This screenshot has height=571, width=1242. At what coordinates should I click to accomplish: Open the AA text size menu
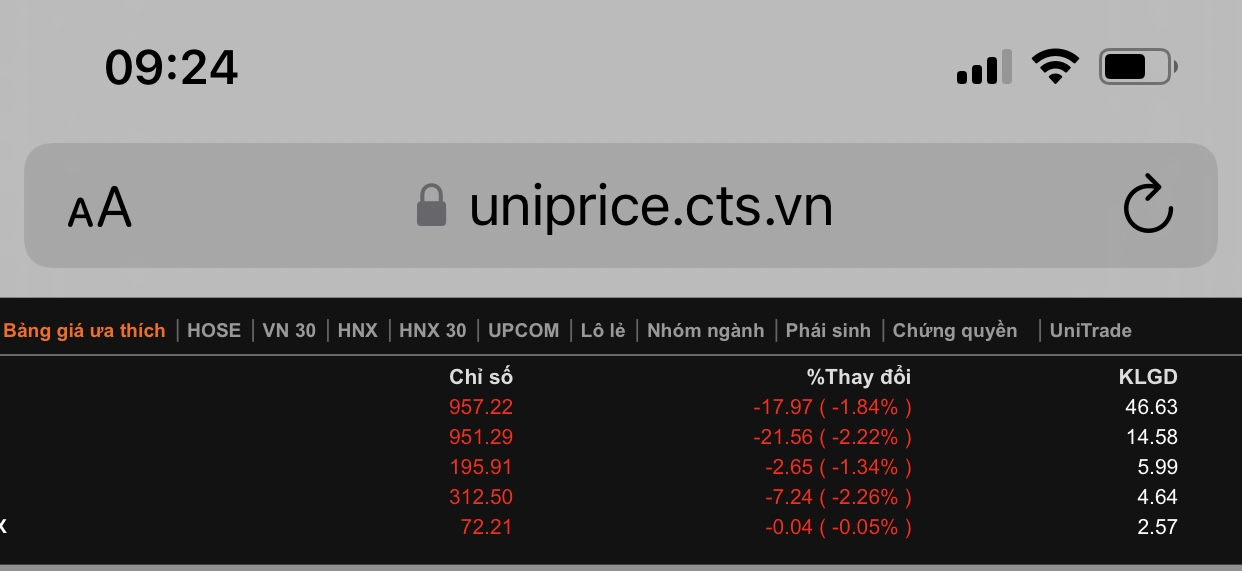(100, 207)
